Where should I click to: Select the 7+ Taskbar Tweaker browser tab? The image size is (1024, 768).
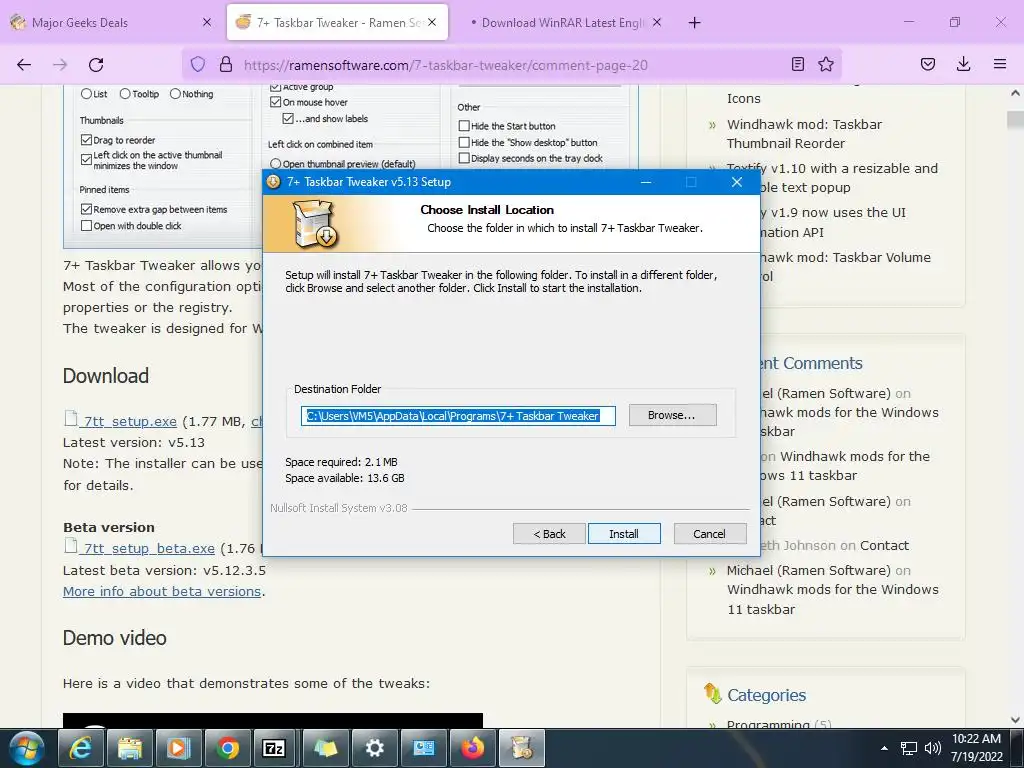pyautogui.click(x=338, y=22)
